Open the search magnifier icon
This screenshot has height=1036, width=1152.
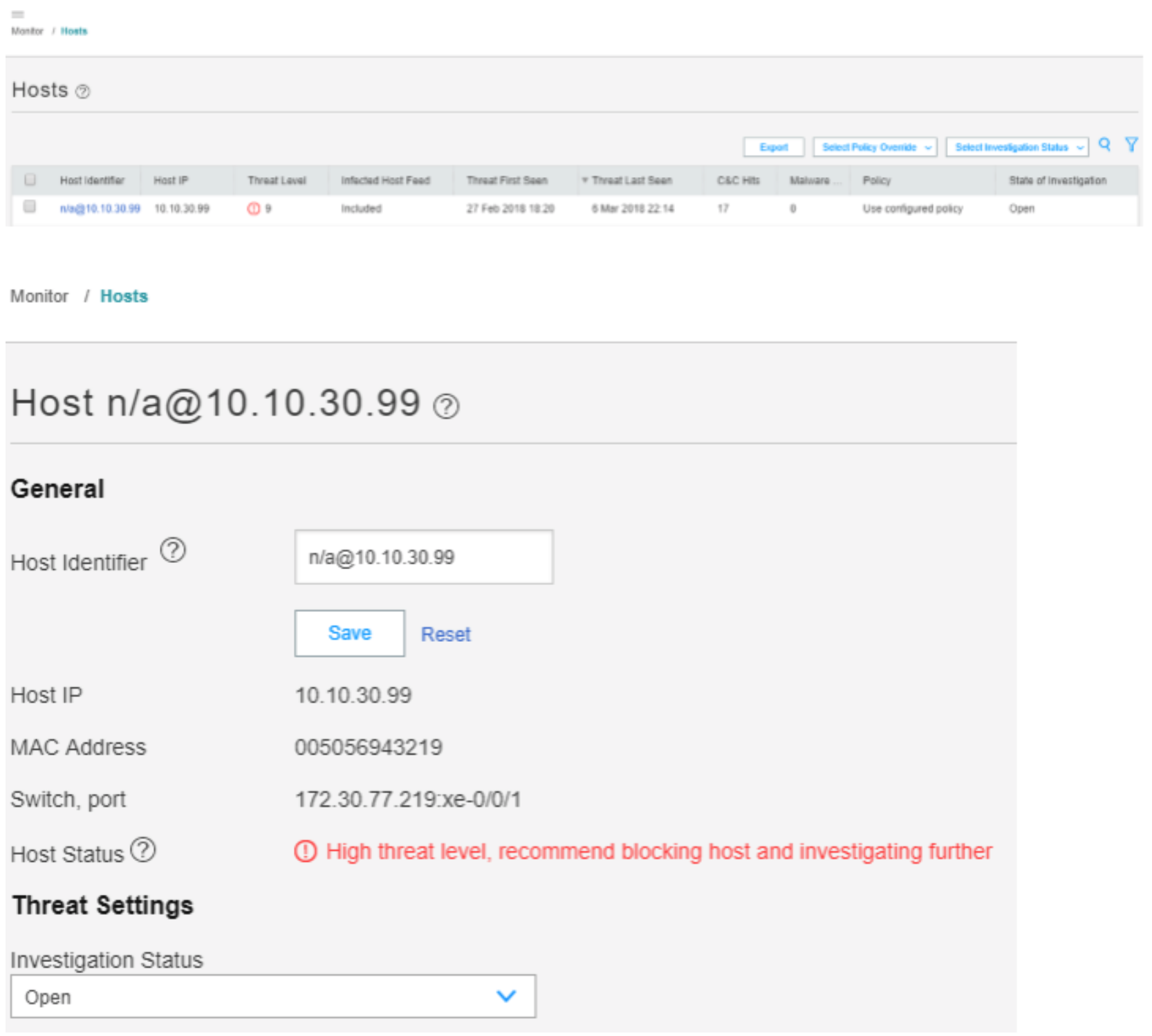(1104, 145)
